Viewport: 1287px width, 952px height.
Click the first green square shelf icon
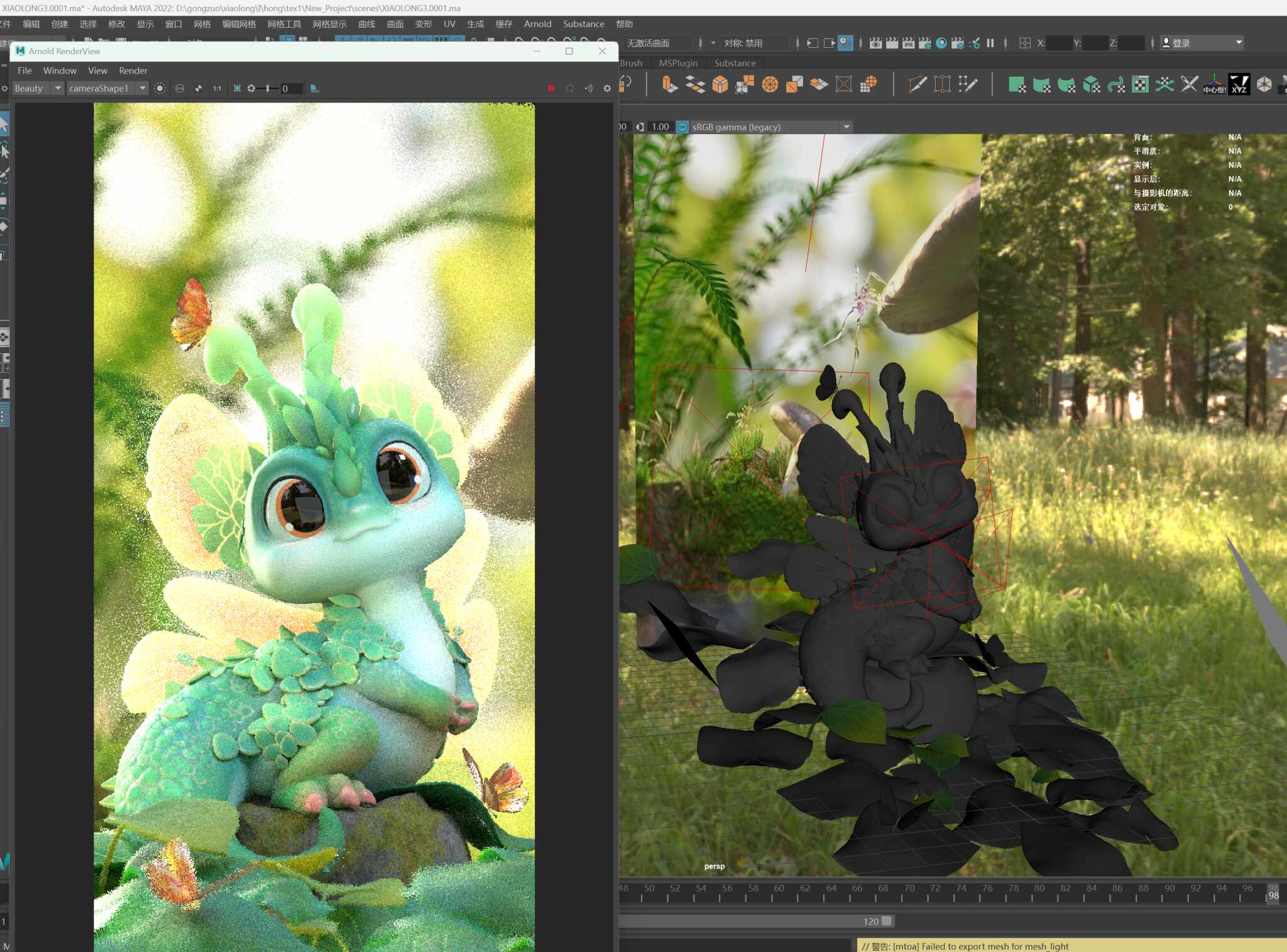coord(1016,84)
